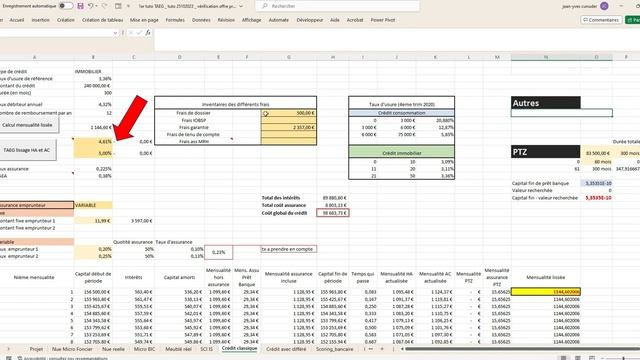Select the yellow Frais de dossier 500,00 € cell
This screenshot has width=640, height=360.
(x=289, y=113)
